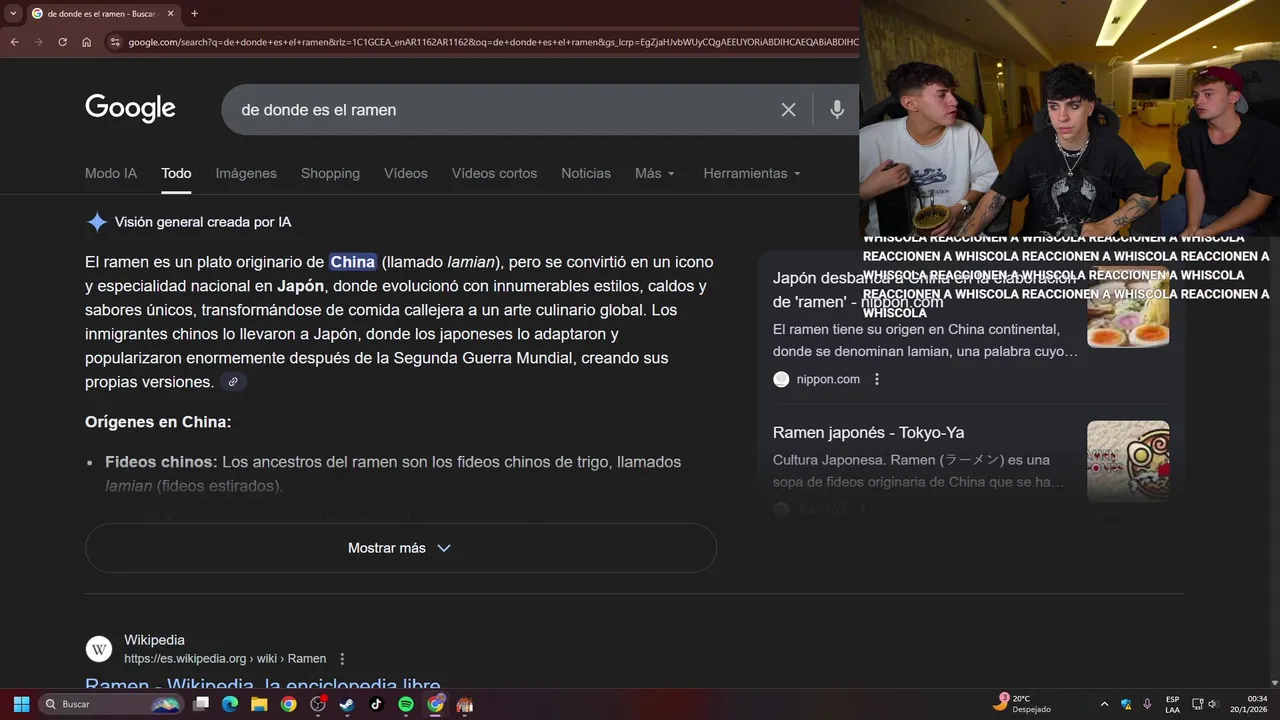Click the Wikipedia favicon circle
Image resolution: width=1280 pixels, height=720 pixels.
[x=99, y=649]
